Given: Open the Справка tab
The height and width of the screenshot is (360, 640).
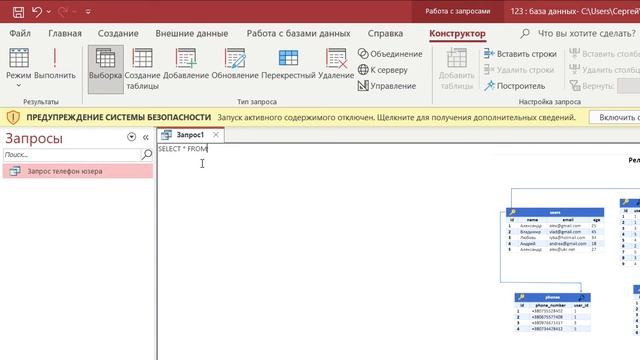Looking at the screenshot, I should coord(385,33).
